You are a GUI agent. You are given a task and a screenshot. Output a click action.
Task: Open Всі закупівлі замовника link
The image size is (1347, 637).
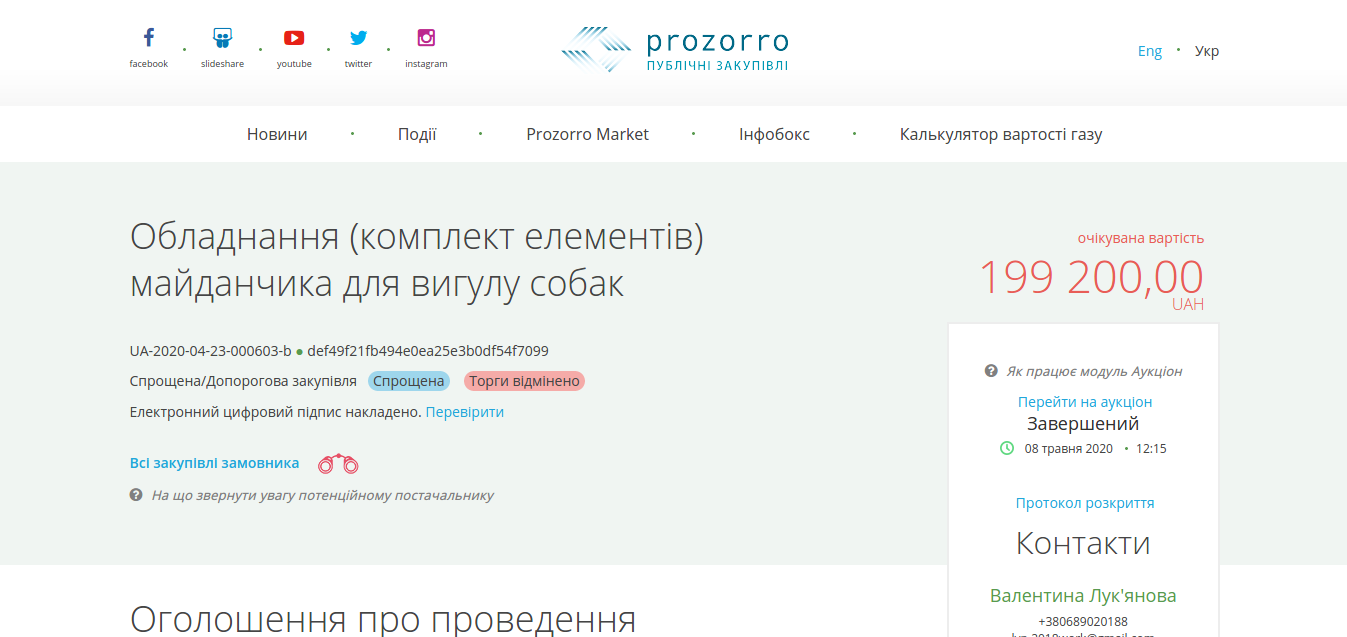(214, 463)
